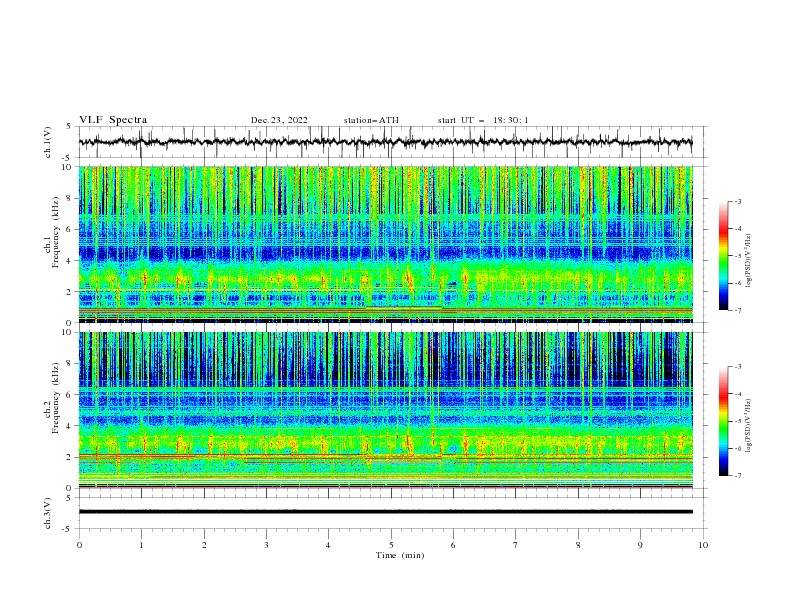This screenshot has height=612, width=792.
Task: Click the "2" kHz tick of ch.1 spectrogram
Action: coord(70,292)
